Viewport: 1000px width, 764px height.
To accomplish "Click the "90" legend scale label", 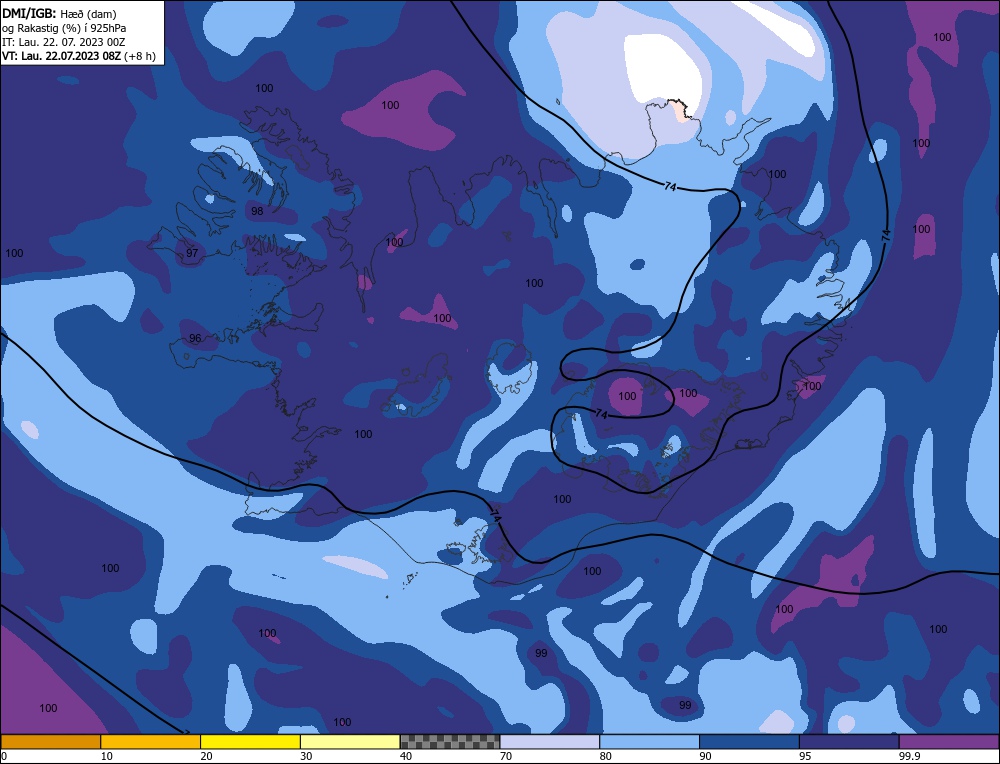I will click(x=705, y=756).
